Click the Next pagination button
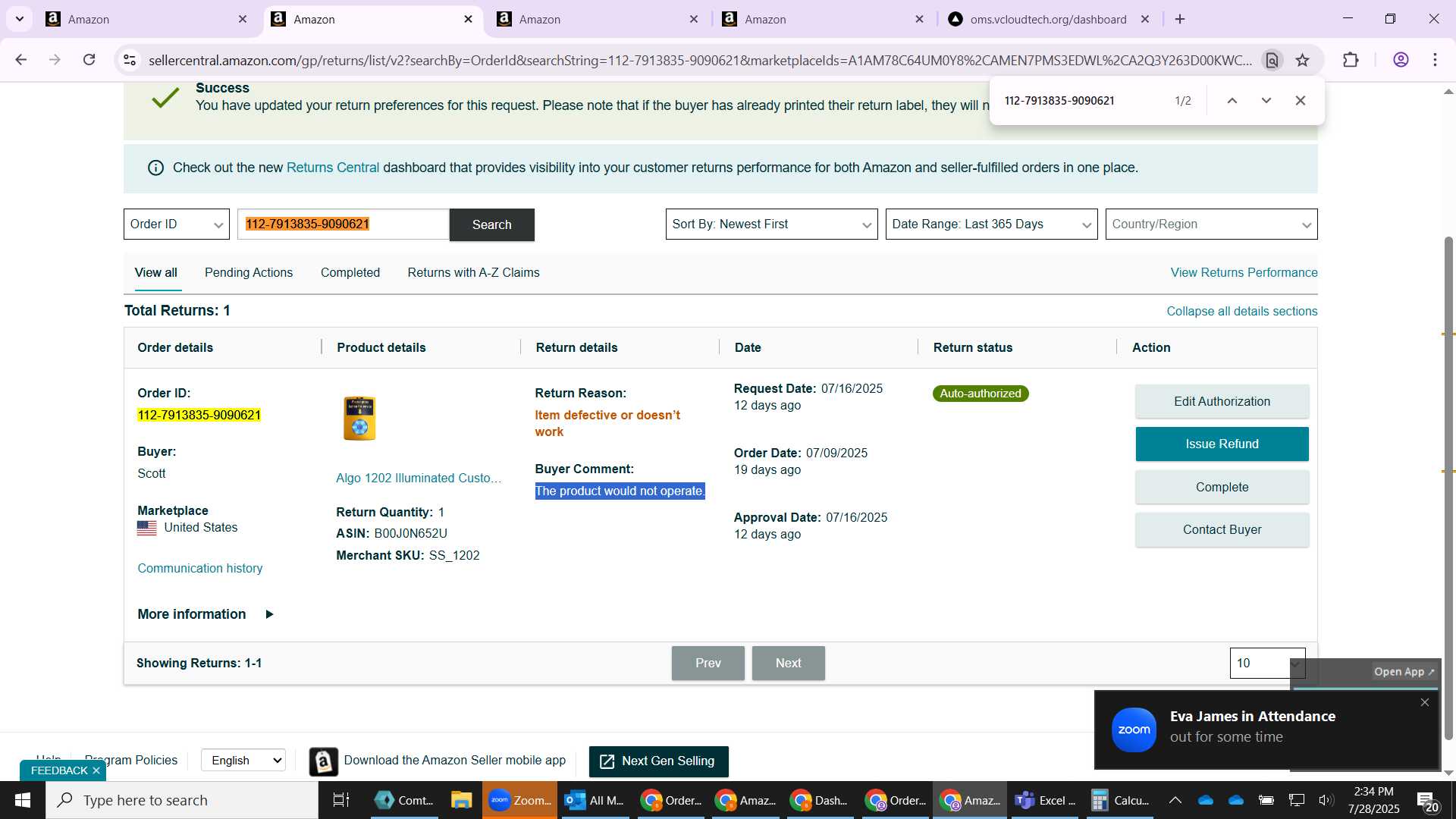 (x=788, y=664)
